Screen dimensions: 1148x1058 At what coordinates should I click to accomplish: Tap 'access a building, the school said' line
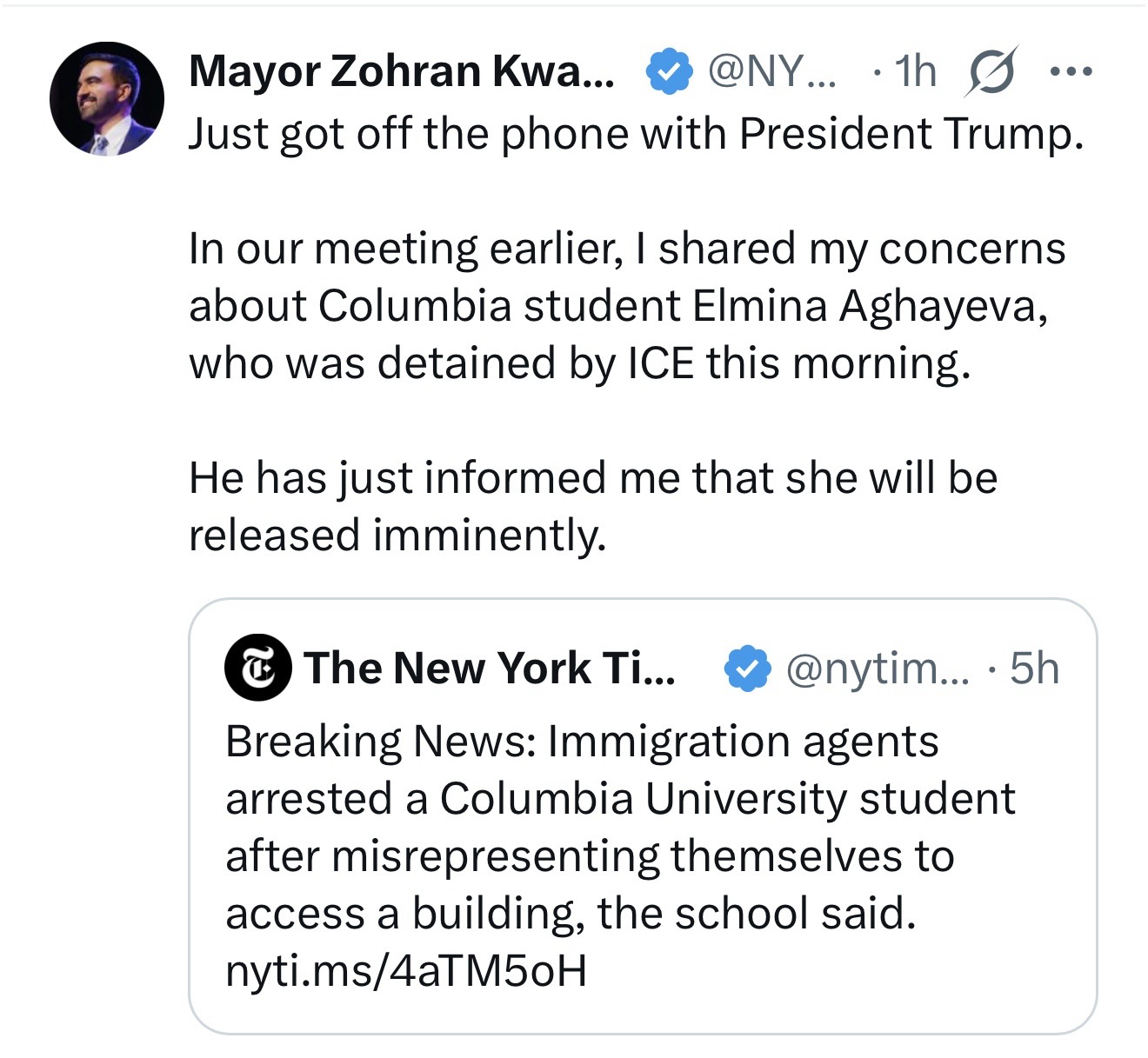click(x=571, y=913)
